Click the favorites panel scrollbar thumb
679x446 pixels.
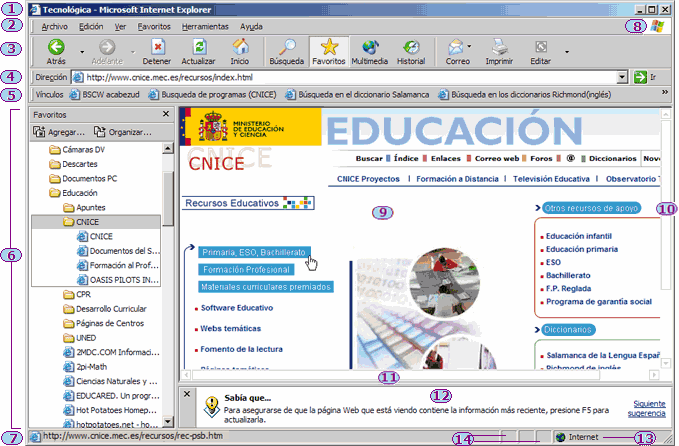pyautogui.click(x=168, y=198)
